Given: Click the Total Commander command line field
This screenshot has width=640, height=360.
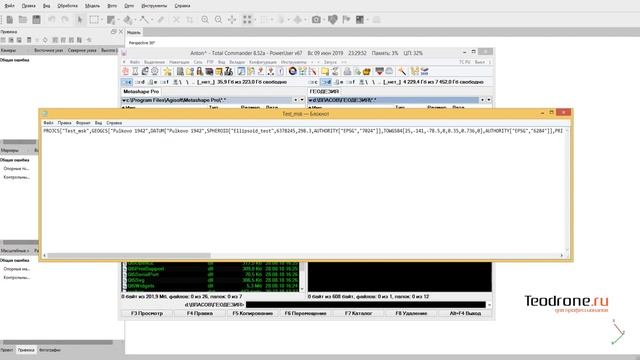Looking at the screenshot, I should (x=366, y=305).
